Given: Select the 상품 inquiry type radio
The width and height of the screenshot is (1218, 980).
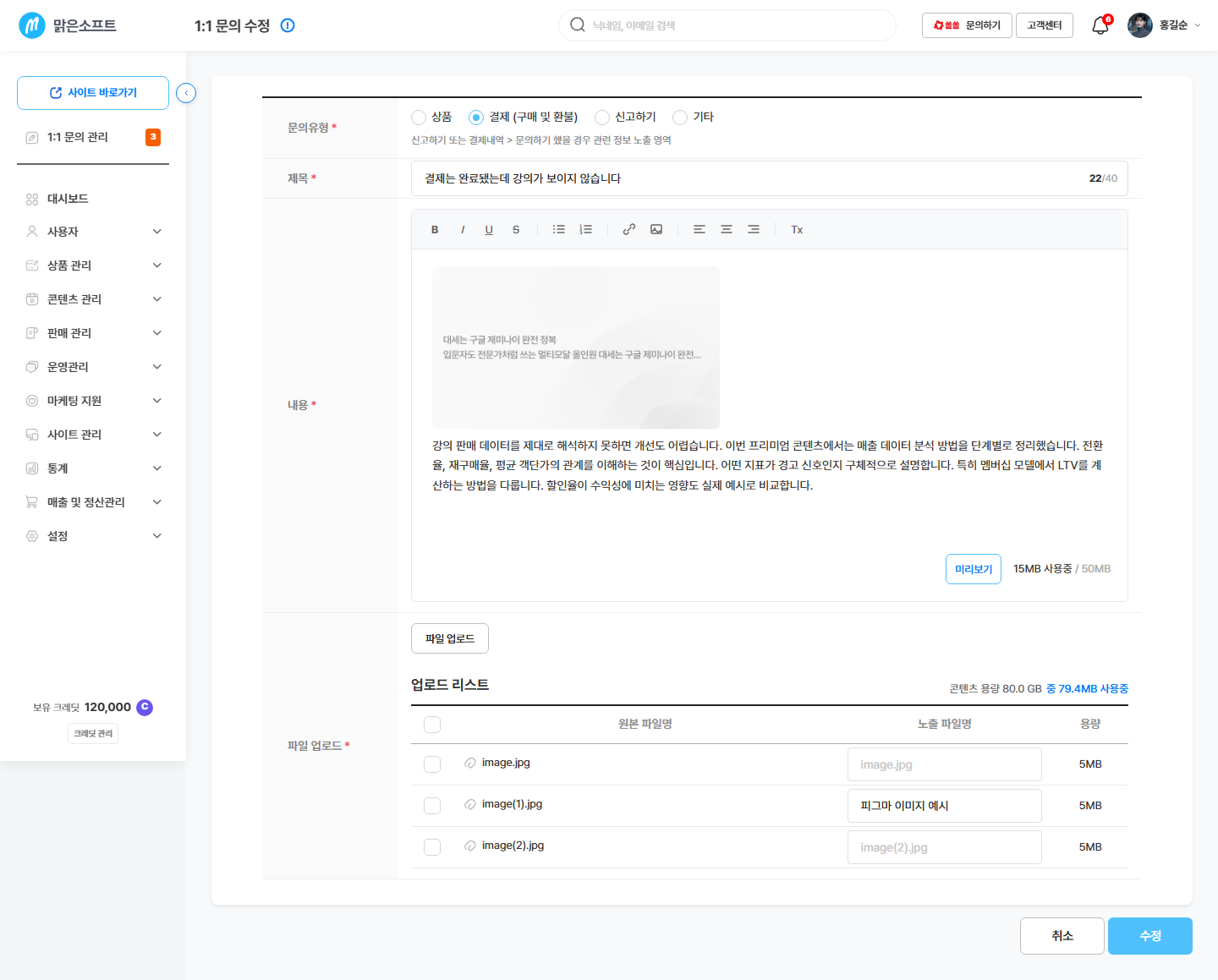Looking at the screenshot, I should click(x=419, y=118).
